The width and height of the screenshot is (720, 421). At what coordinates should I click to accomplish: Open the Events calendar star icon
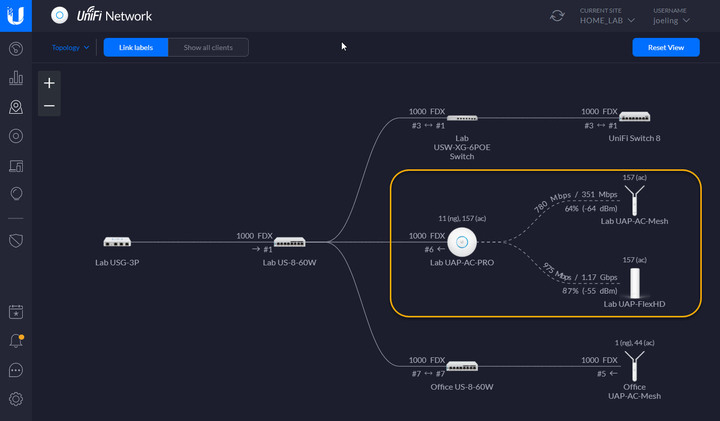click(x=16, y=312)
